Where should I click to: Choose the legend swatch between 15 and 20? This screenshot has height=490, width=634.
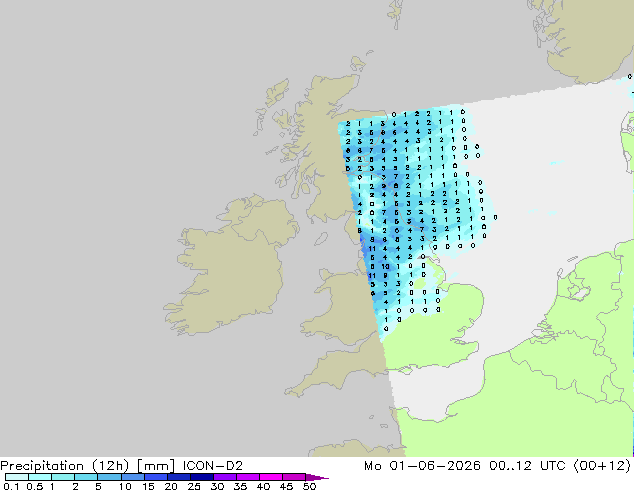[x=155, y=477]
